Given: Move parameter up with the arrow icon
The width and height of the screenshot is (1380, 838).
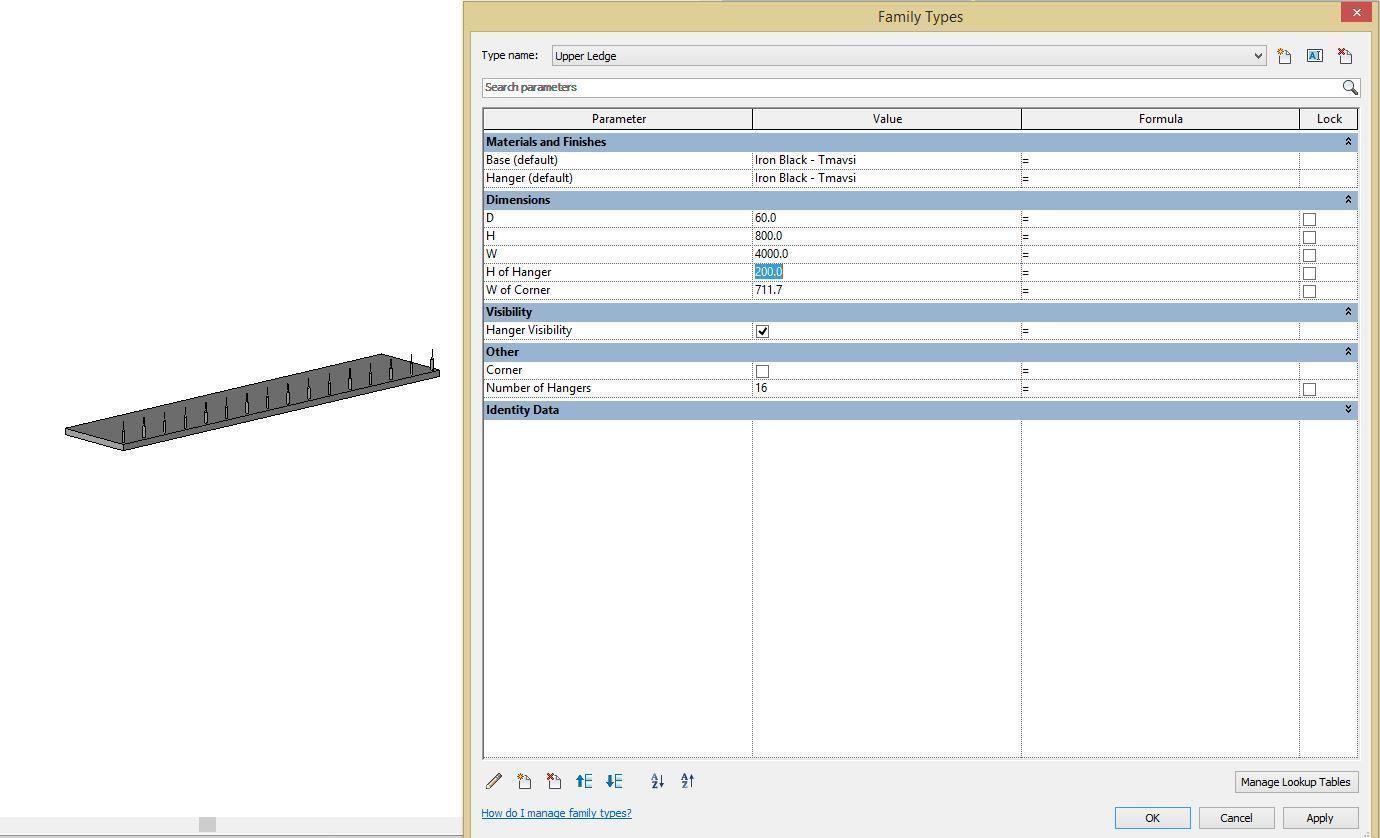Looking at the screenshot, I should tap(584, 781).
